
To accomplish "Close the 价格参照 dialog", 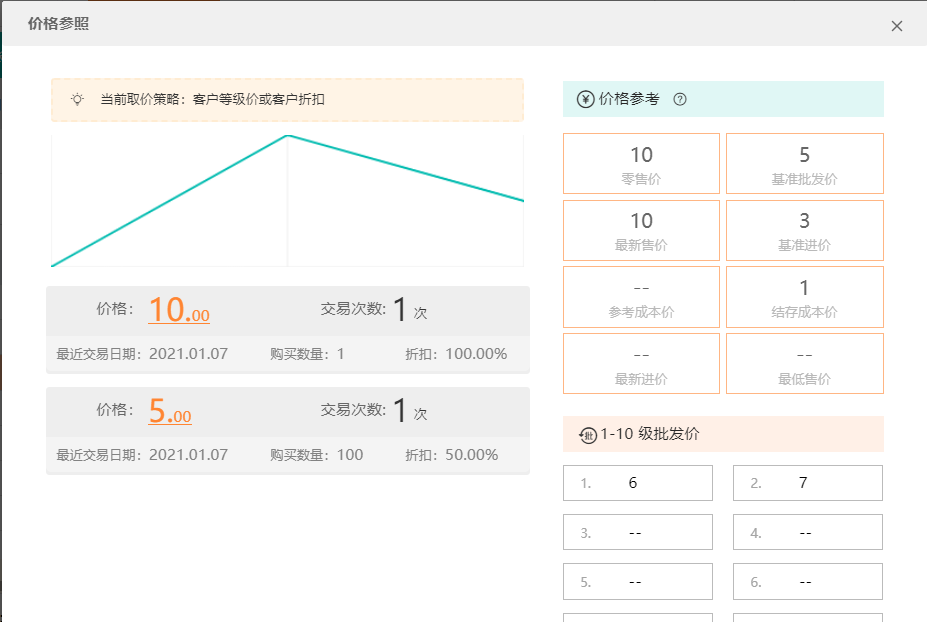I will tap(897, 26).
